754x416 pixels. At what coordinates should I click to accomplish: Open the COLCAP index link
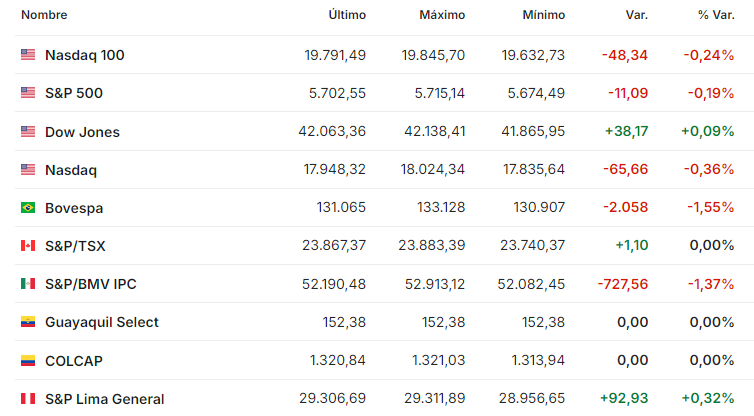74,361
